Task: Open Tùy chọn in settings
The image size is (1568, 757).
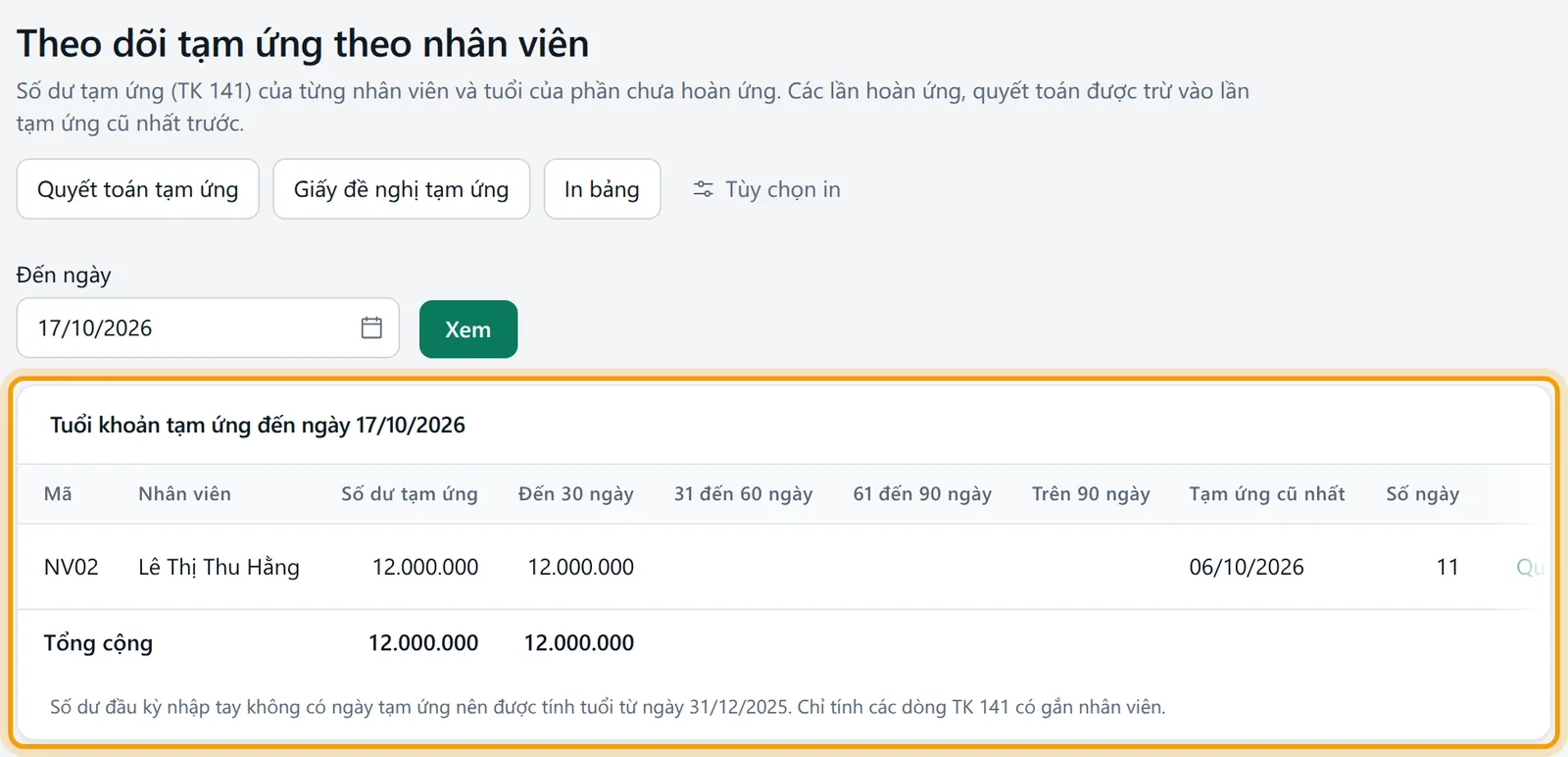Action: coord(766,189)
